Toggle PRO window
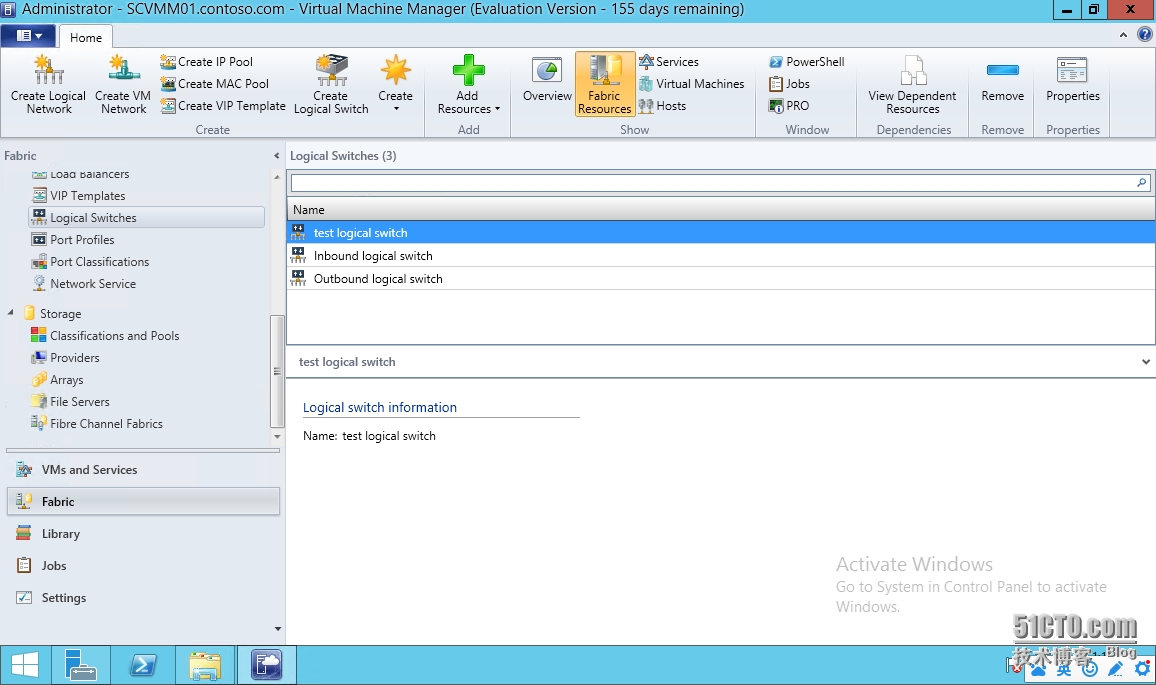This screenshot has width=1156, height=685. [x=789, y=106]
